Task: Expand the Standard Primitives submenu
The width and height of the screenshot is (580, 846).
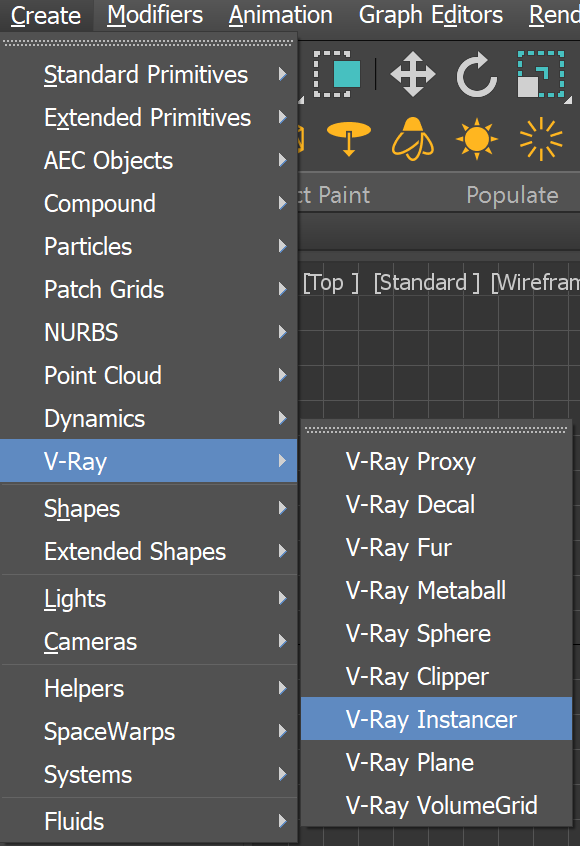Action: tap(145, 74)
